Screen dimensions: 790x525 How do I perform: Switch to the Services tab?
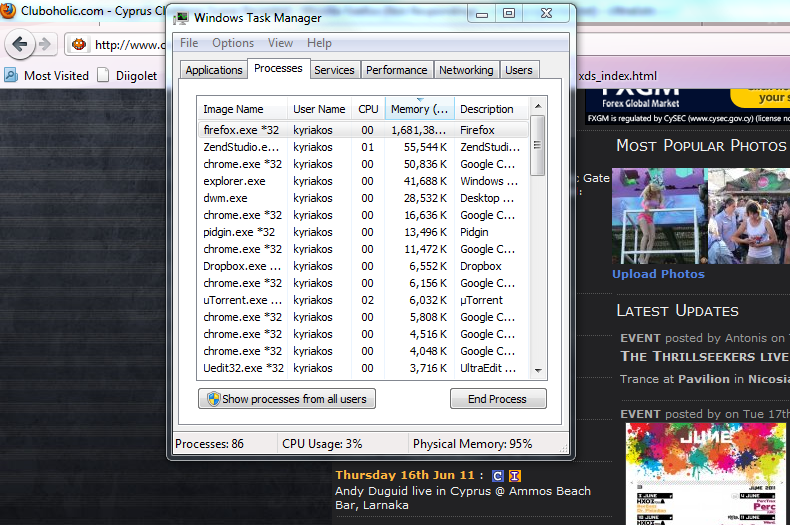pos(334,70)
